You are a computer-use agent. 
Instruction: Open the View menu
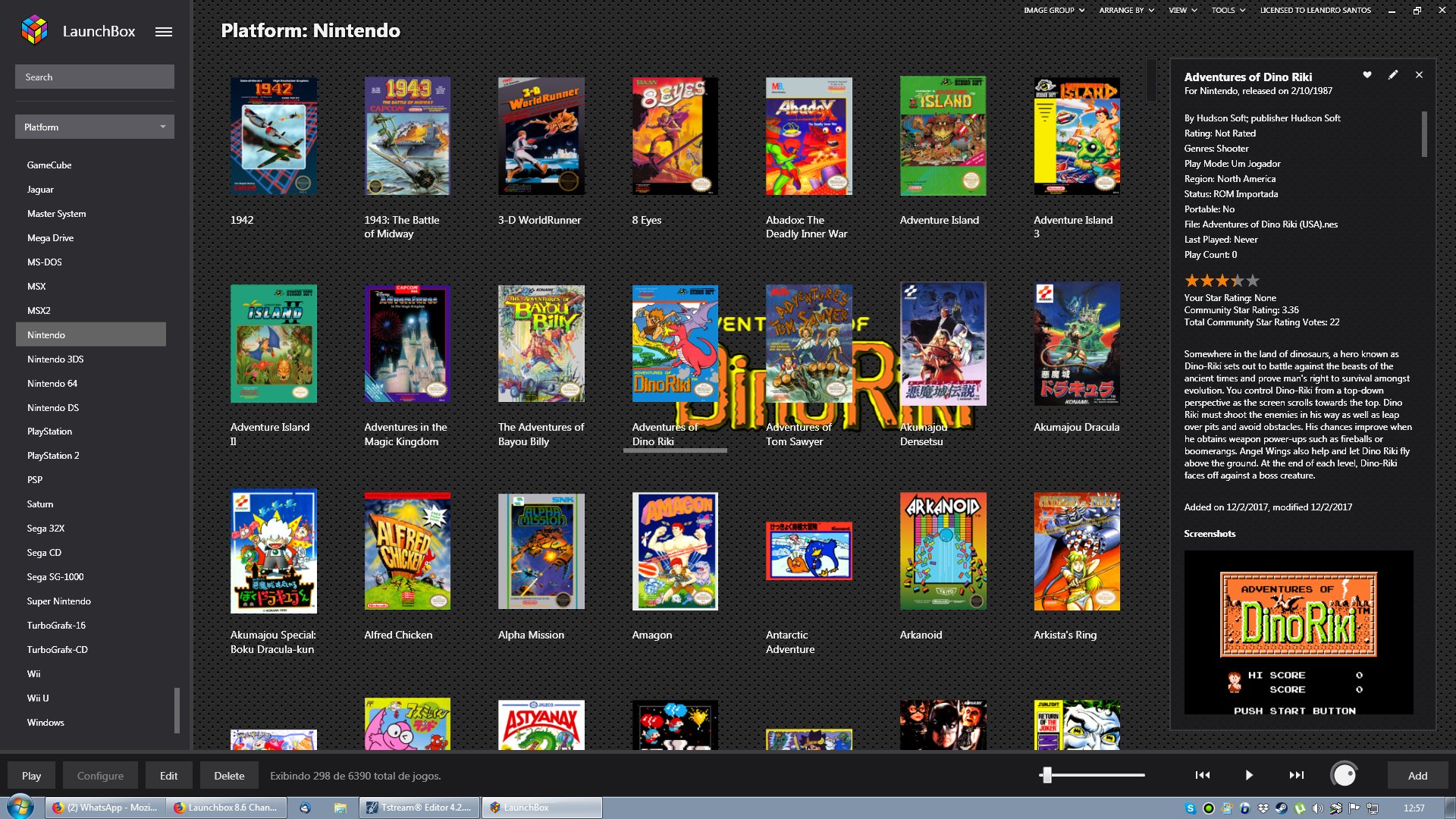pos(1182,11)
